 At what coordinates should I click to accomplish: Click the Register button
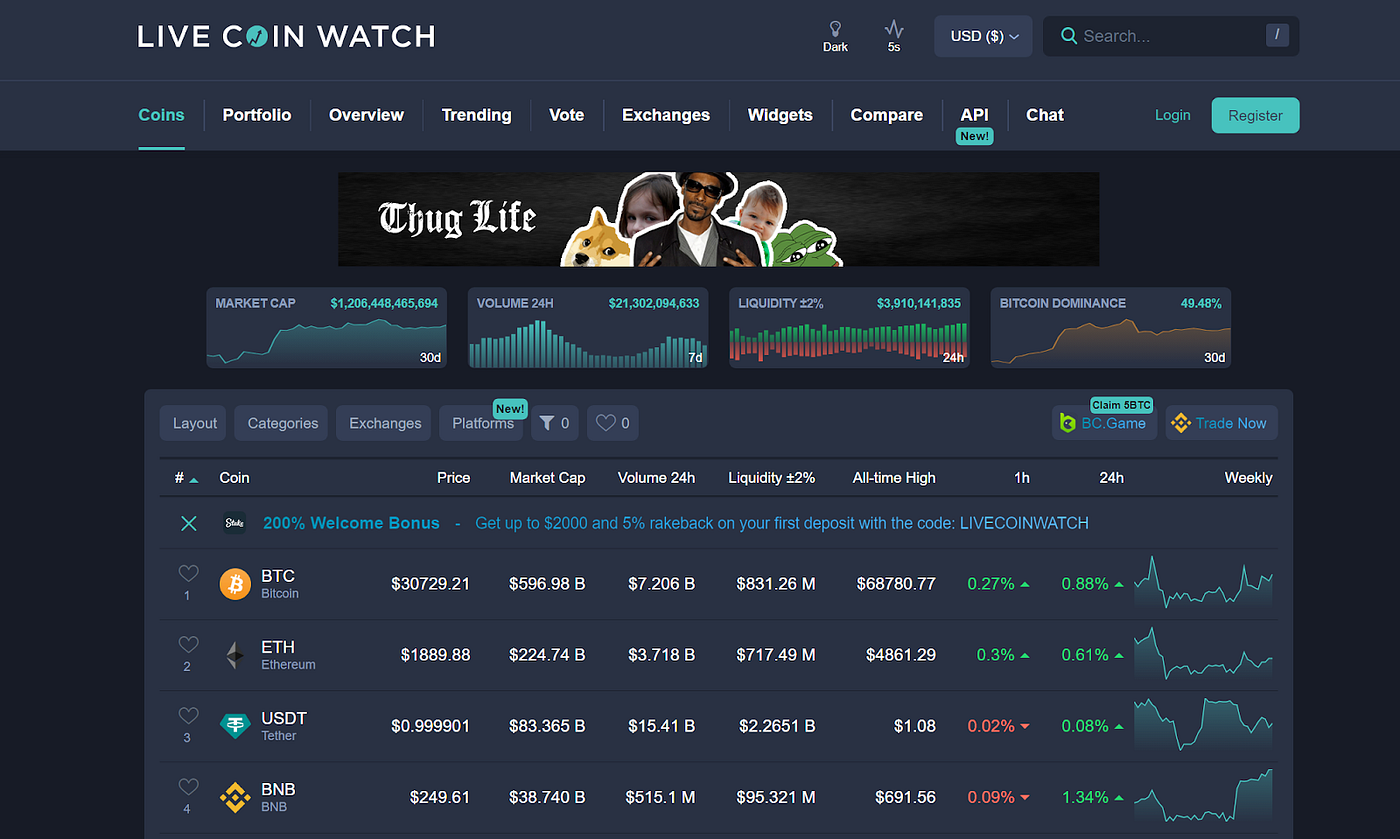click(x=1255, y=115)
